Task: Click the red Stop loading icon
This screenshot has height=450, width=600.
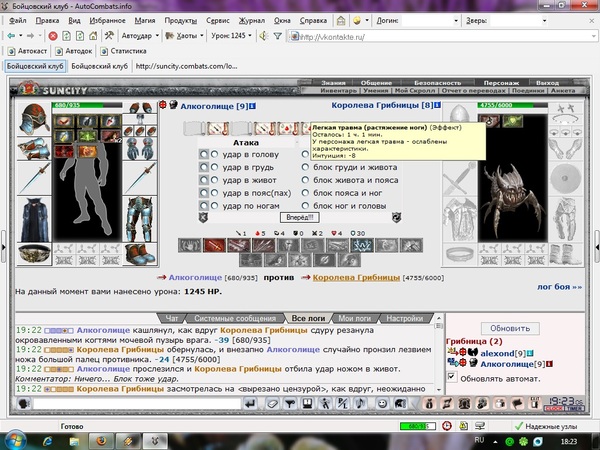Action: coord(53,36)
